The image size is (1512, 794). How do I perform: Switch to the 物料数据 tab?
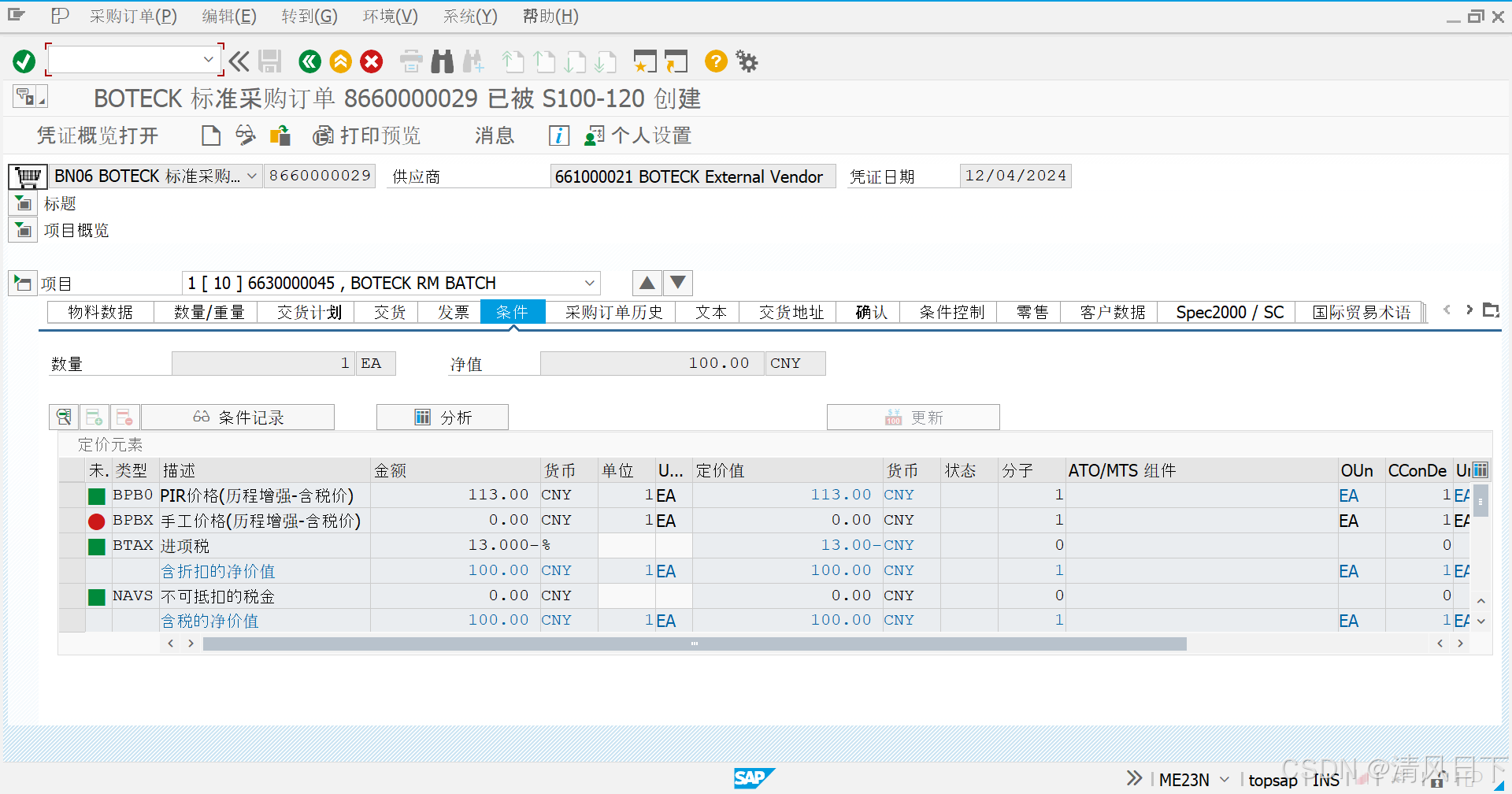click(100, 313)
